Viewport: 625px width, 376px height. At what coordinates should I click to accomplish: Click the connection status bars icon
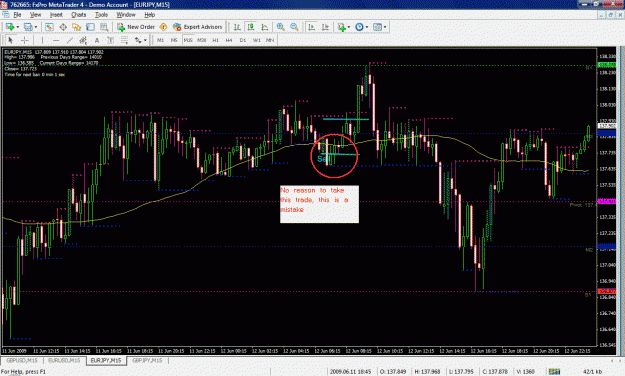click(x=554, y=372)
